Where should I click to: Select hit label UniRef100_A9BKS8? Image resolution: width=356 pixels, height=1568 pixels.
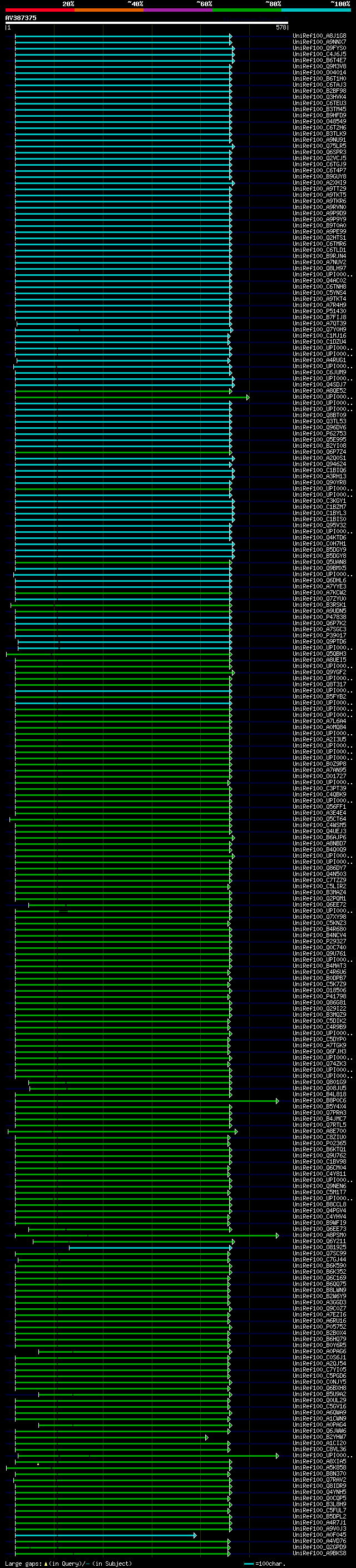pos(319,1554)
